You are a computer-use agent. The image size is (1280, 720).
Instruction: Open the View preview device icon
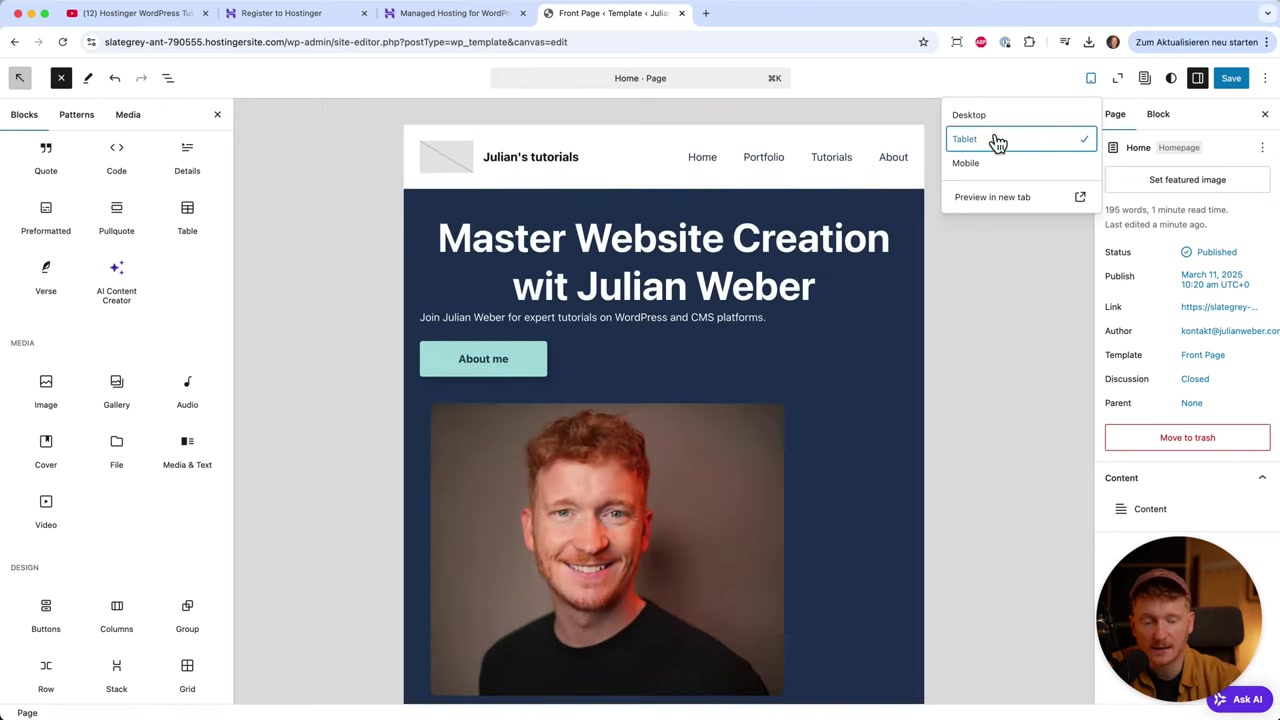click(1091, 78)
